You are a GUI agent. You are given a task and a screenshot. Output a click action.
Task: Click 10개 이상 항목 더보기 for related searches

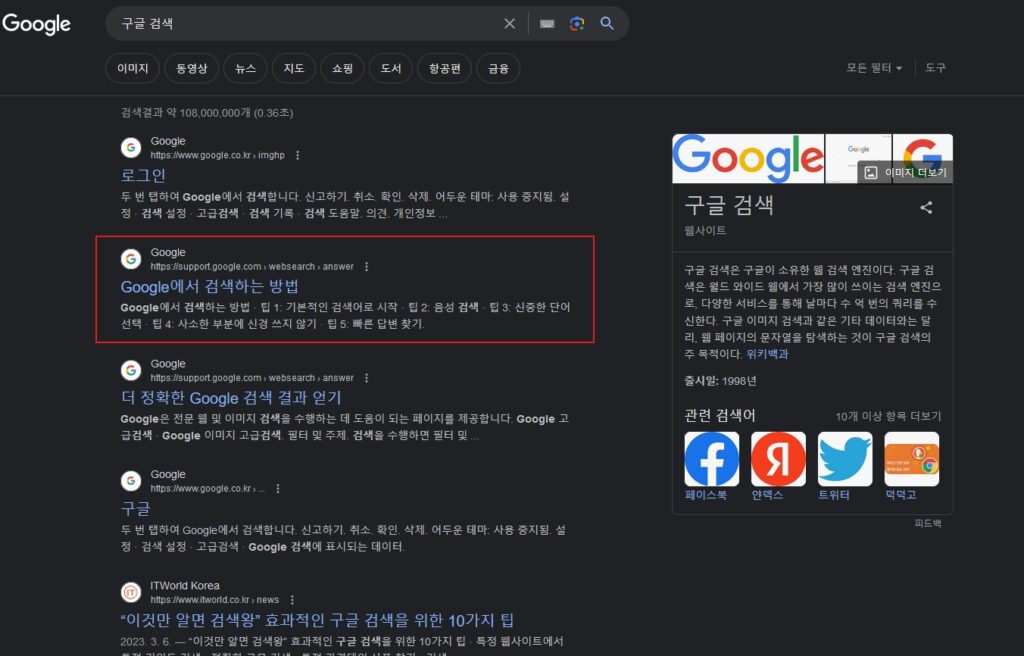[x=888, y=416]
